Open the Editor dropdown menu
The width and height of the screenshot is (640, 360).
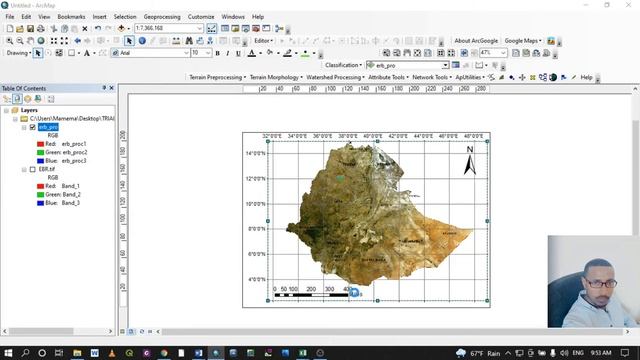pyautogui.click(x=264, y=41)
